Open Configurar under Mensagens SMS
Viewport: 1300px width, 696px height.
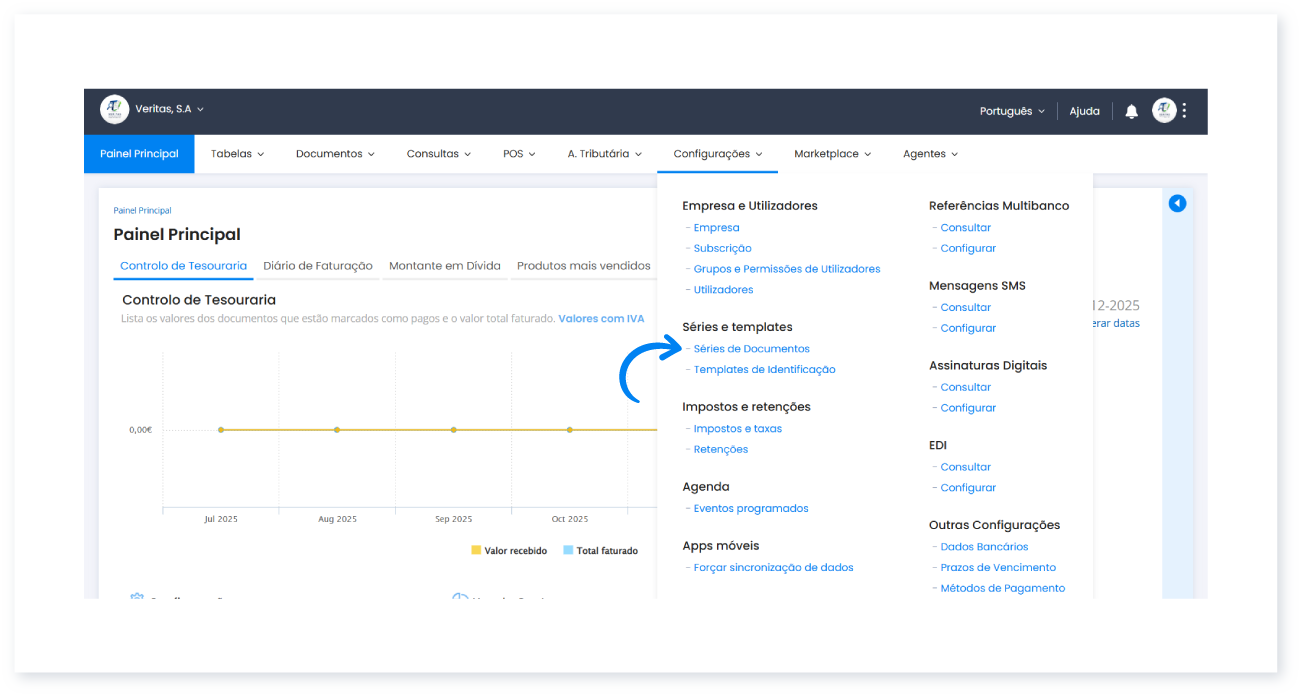pos(968,328)
